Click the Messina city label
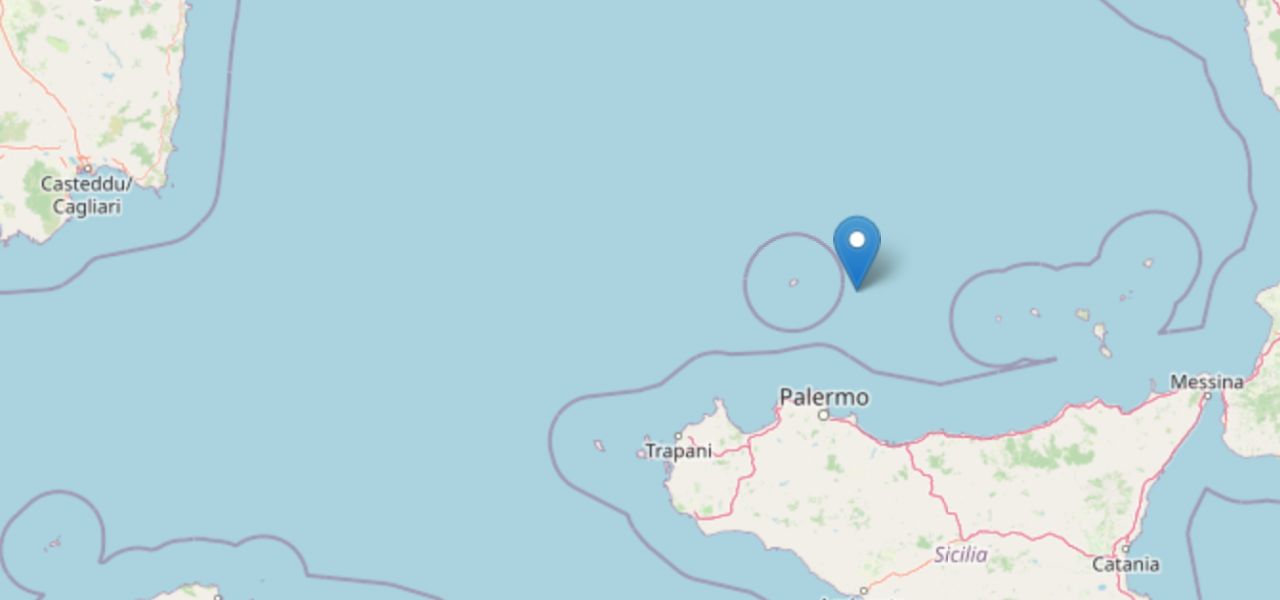Image resolution: width=1280 pixels, height=600 pixels. (x=1206, y=382)
